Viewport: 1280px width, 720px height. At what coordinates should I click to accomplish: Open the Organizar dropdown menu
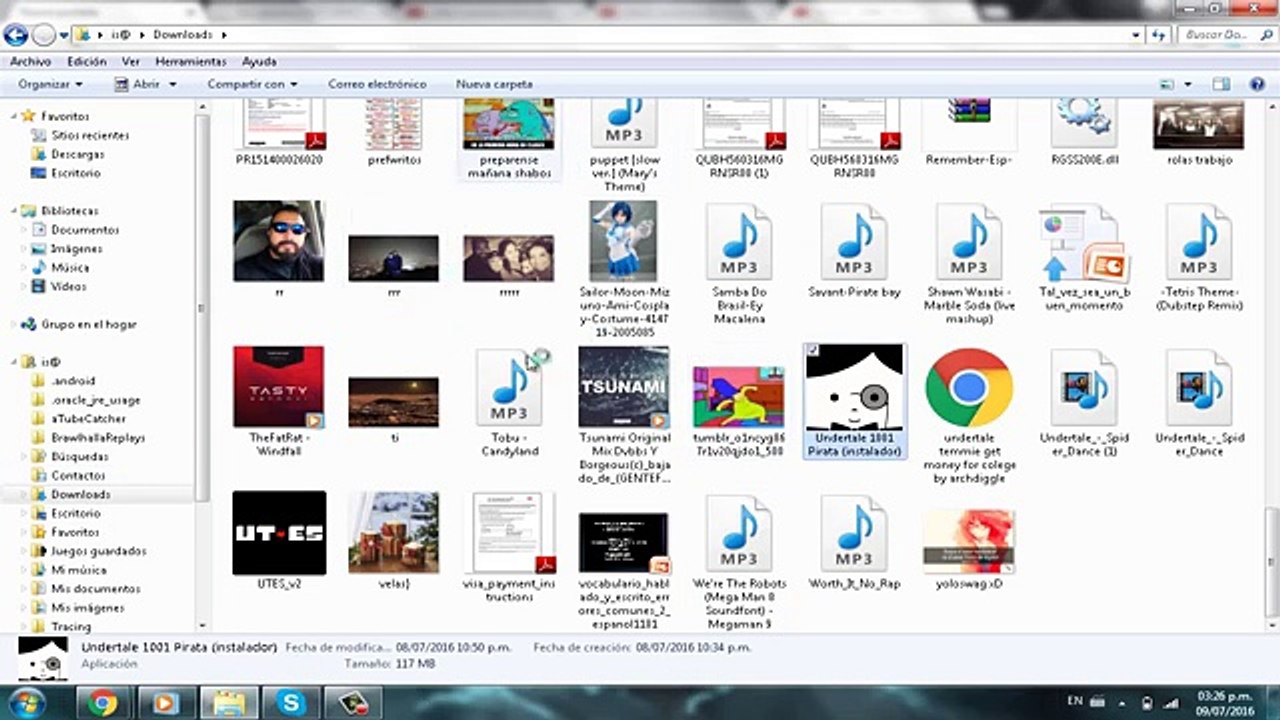click(50, 85)
